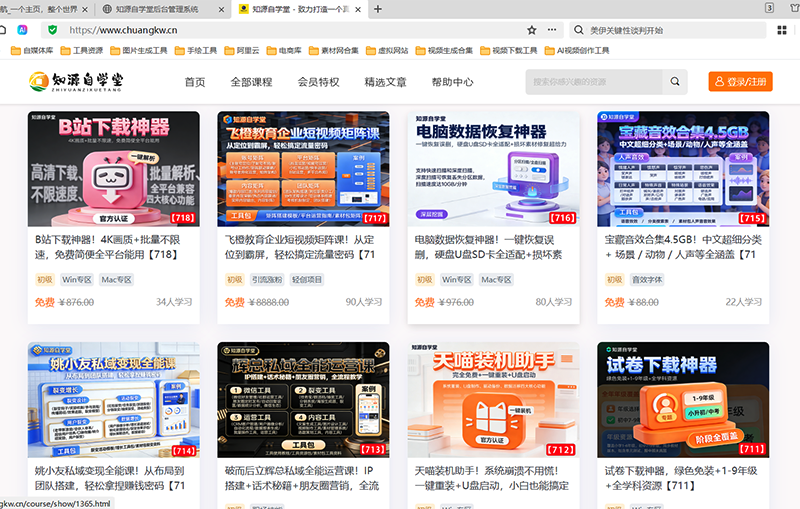Open the 宝藏音效合集4.5GB thumbnail
The image size is (800, 509).
[683, 169]
